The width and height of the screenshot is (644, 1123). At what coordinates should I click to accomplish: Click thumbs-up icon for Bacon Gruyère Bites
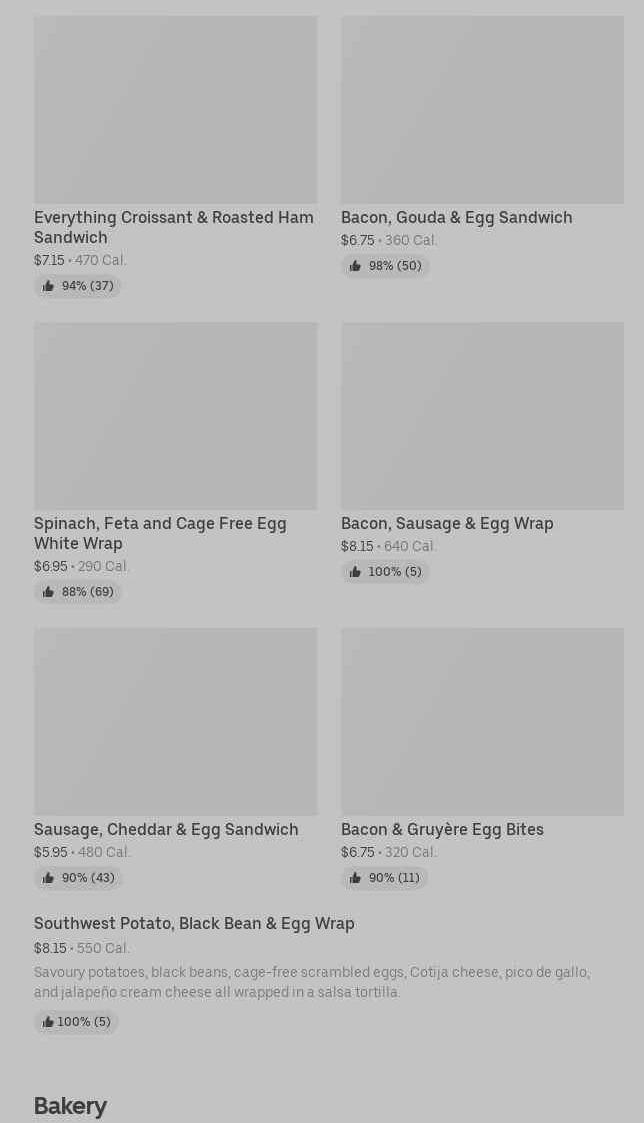pyautogui.click(x=355, y=878)
